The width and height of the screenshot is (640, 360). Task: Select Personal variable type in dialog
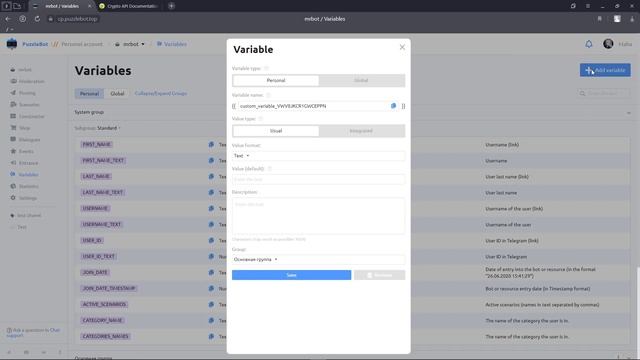click(276, 80)
